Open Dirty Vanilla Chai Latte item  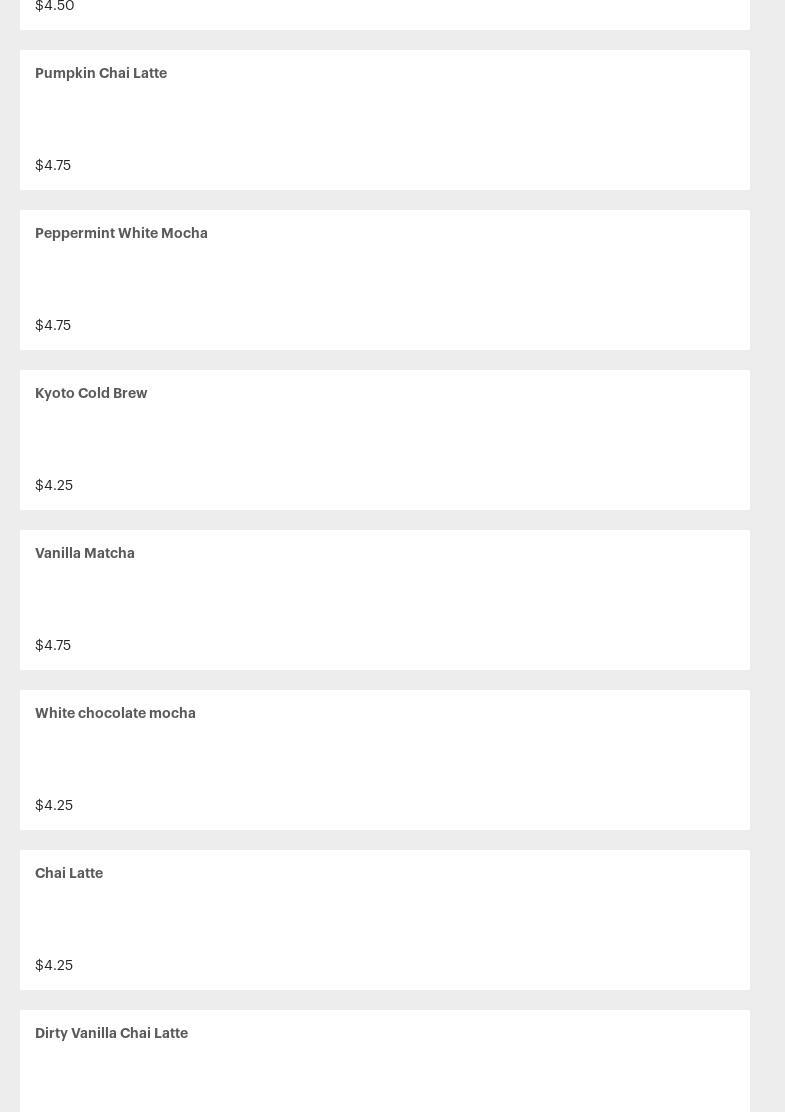pos(111,1033)
